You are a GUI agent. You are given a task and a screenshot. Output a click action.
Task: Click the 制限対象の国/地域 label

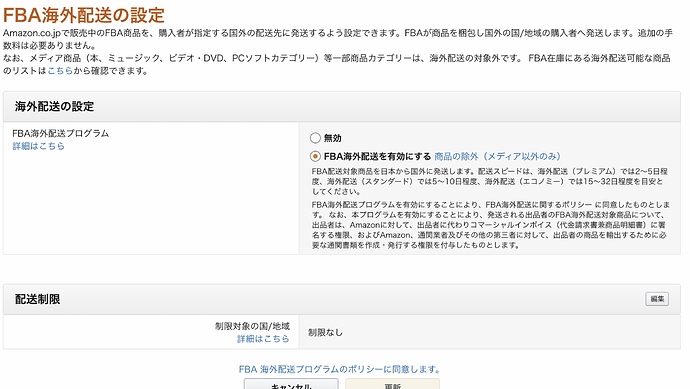pos(252,326)
